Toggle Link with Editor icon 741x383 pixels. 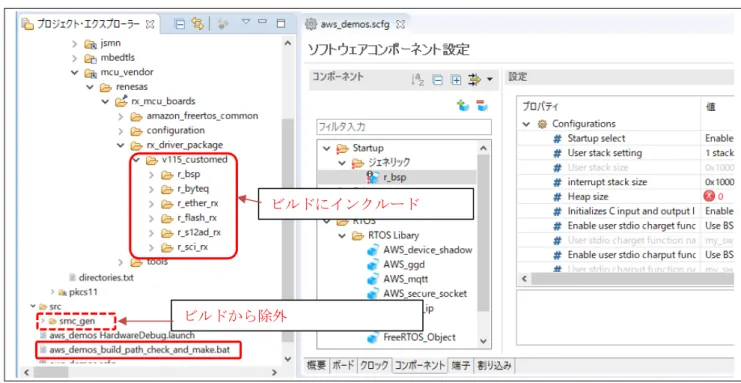[x=198, y=24]
